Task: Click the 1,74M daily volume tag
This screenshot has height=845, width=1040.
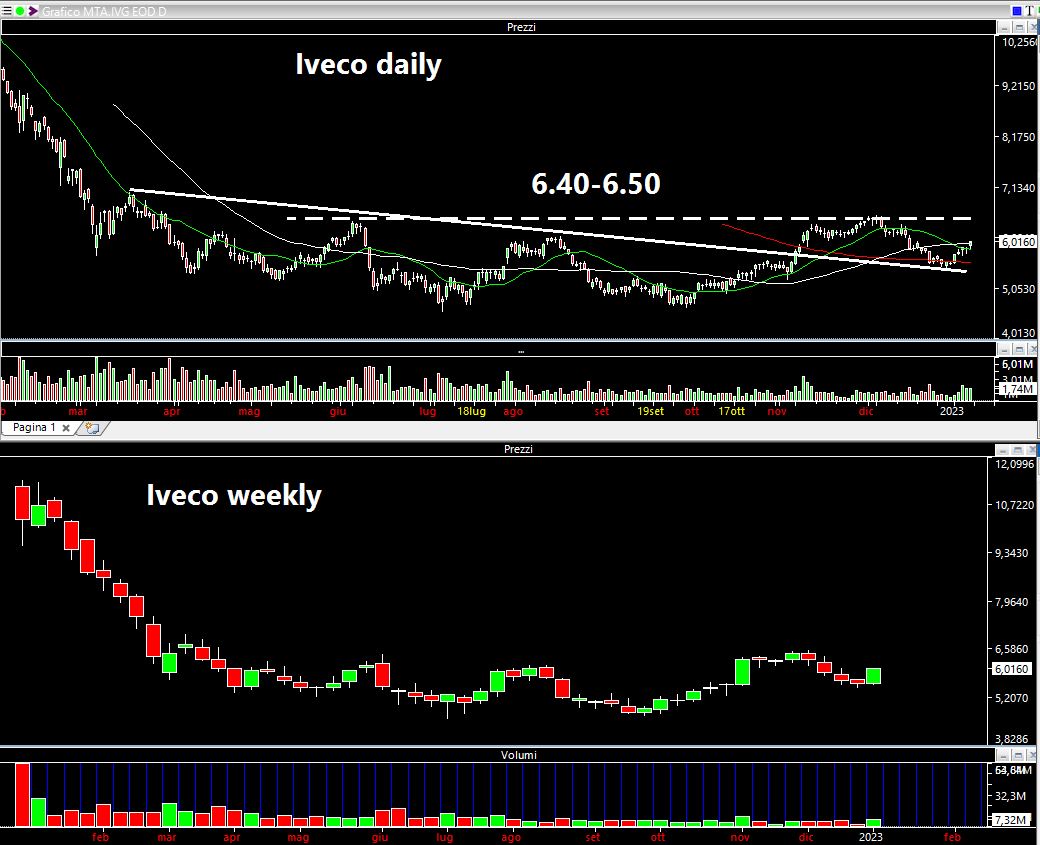Action: tap(1017, 389)
